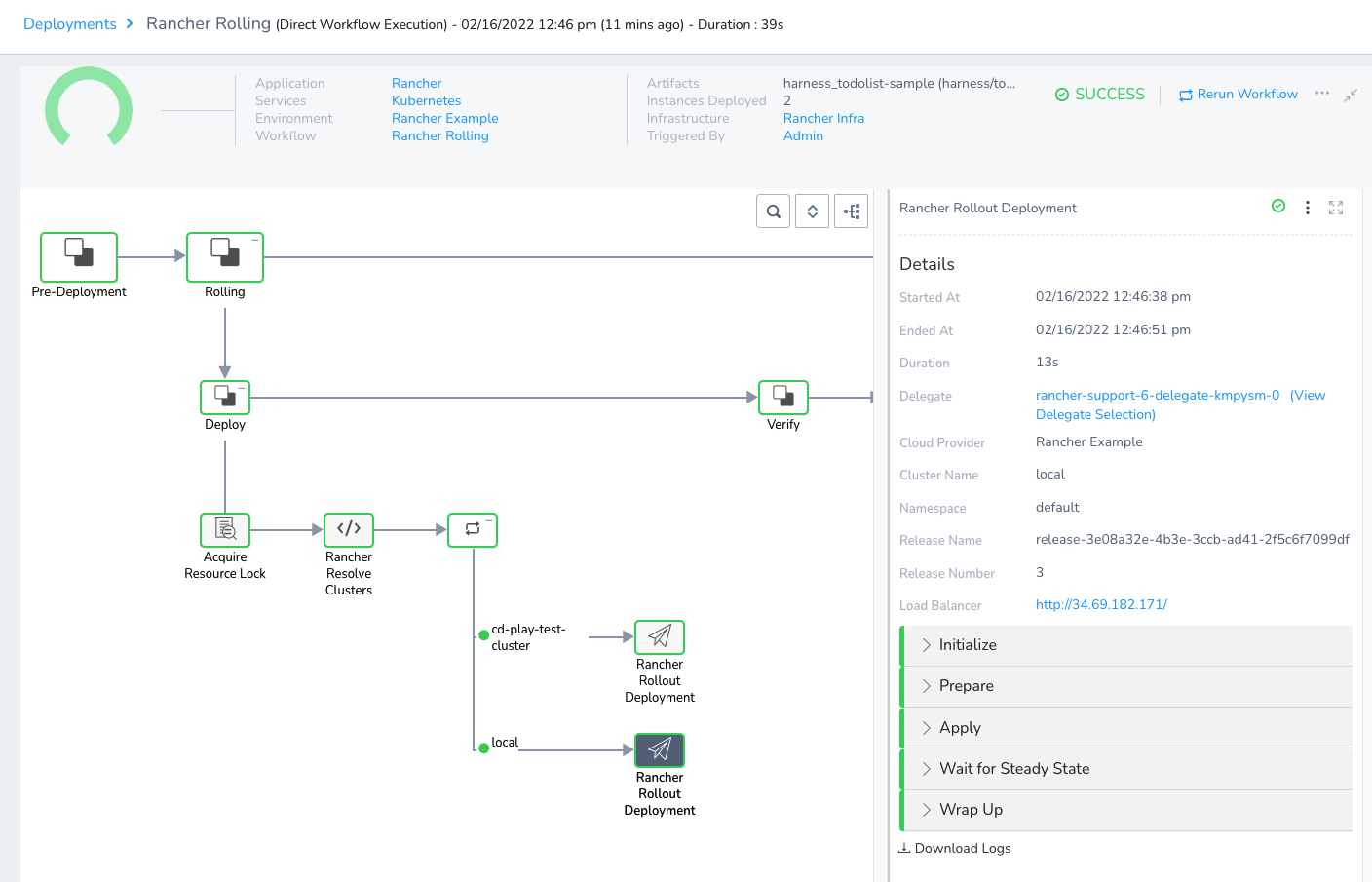
Task: Open the Kubernetes service link
Action: point(427,100)
